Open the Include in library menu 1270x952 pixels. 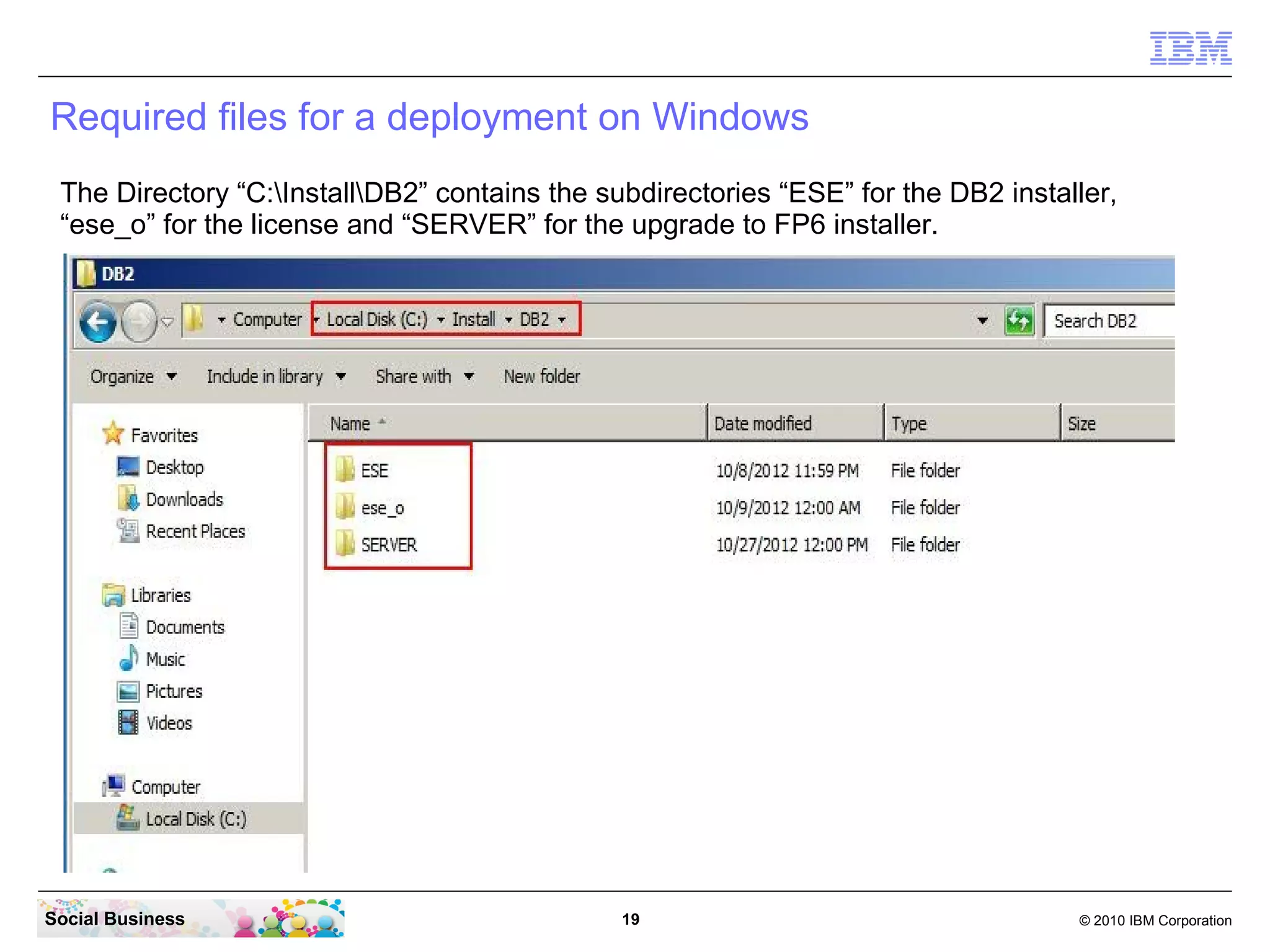click(x=276, y=377)
